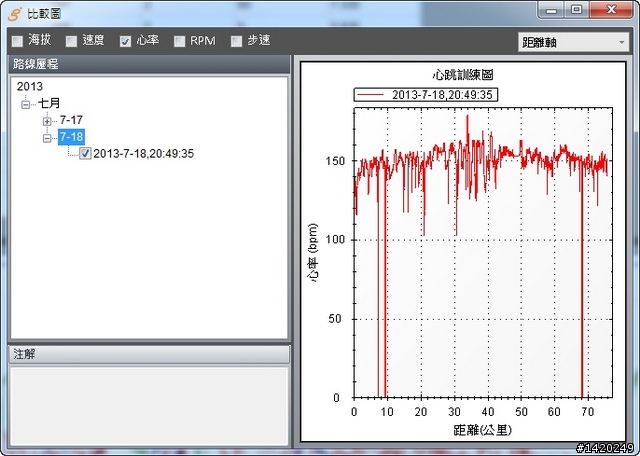Uncheck the 2013-7-18,20:49:35 route checkbox
Viewport: 640px width, 456px height.
[85, 153]
